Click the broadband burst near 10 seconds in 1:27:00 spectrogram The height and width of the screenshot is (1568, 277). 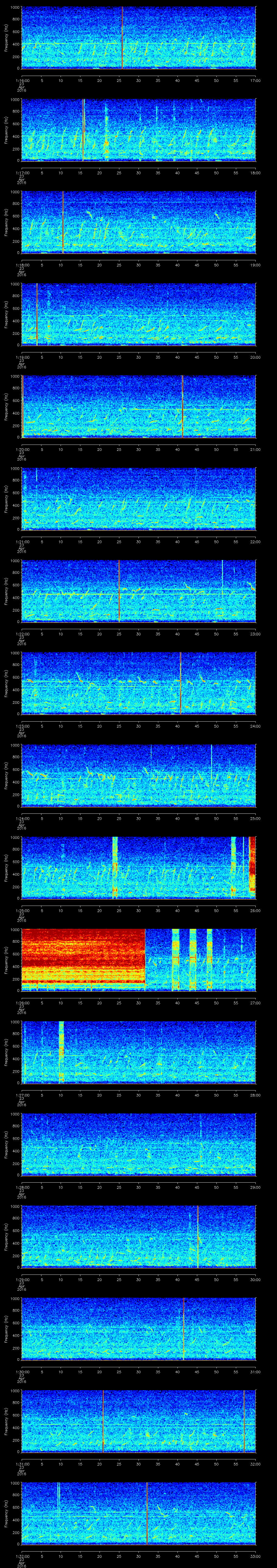pyautogui.click(x=61, y=1052)
